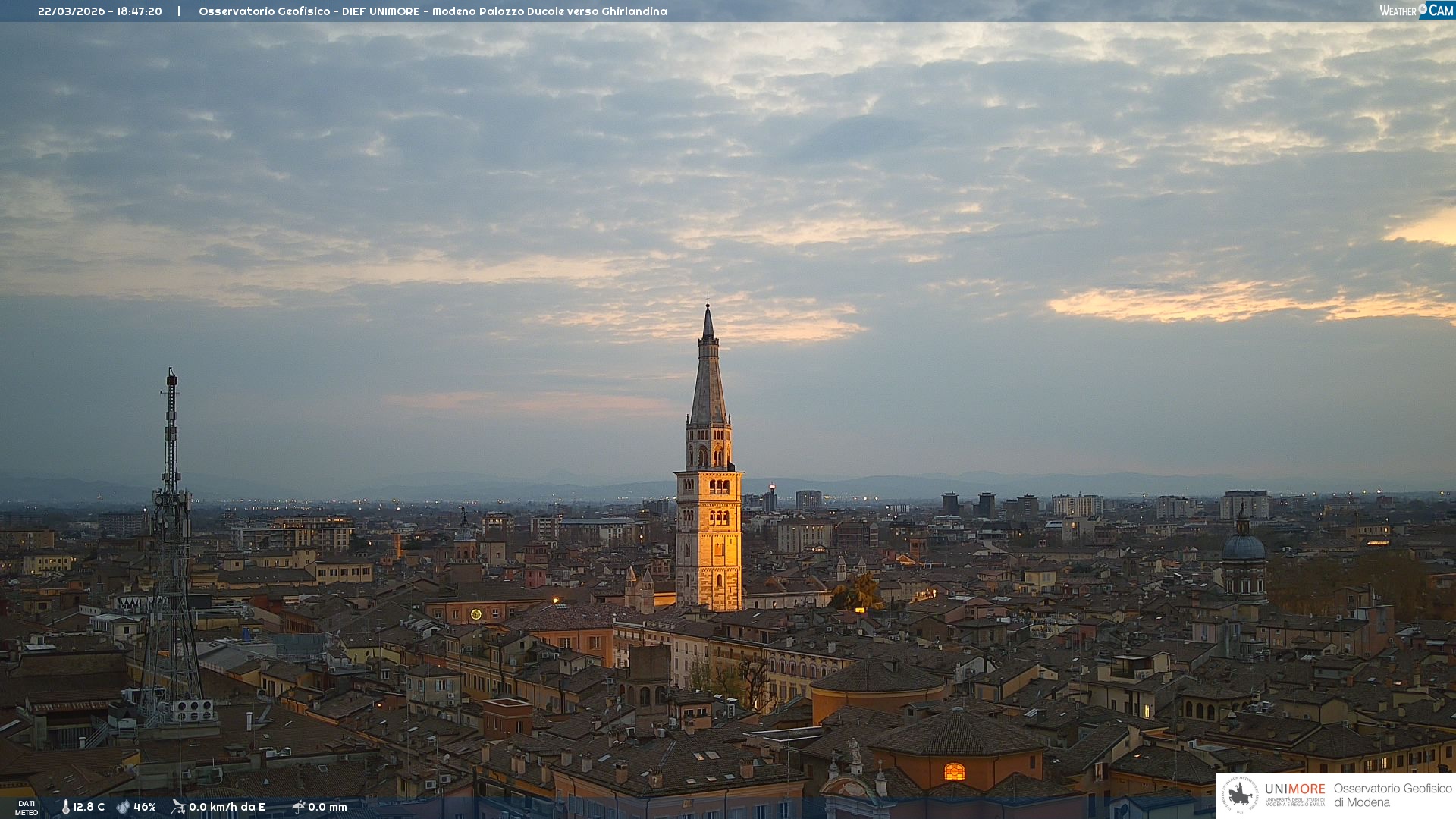Click the rain umbrella precipitation icon
Screen dimensions: 1456x819
298,807
